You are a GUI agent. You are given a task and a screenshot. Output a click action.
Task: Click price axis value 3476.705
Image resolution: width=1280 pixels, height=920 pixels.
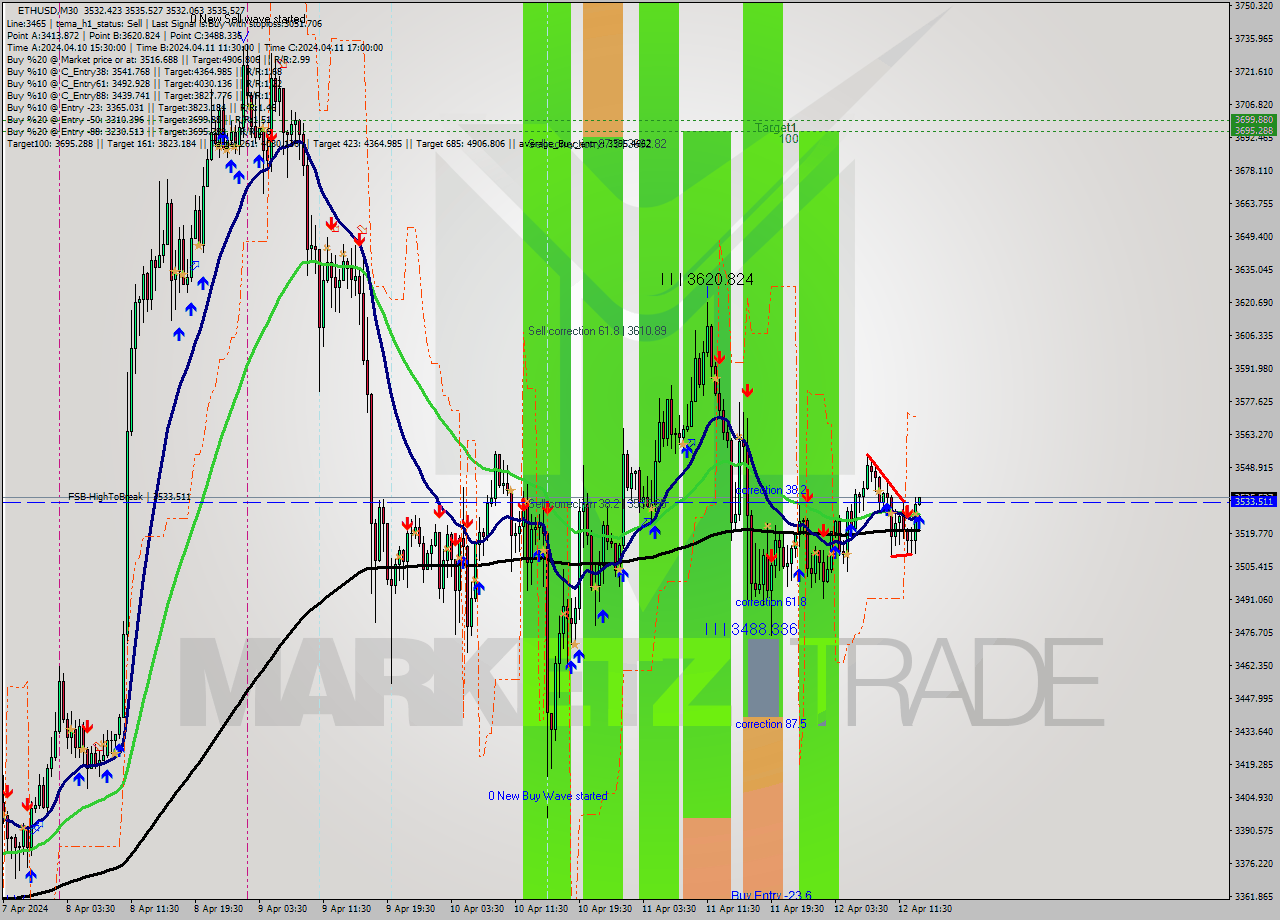click(x=1253, y=633)
